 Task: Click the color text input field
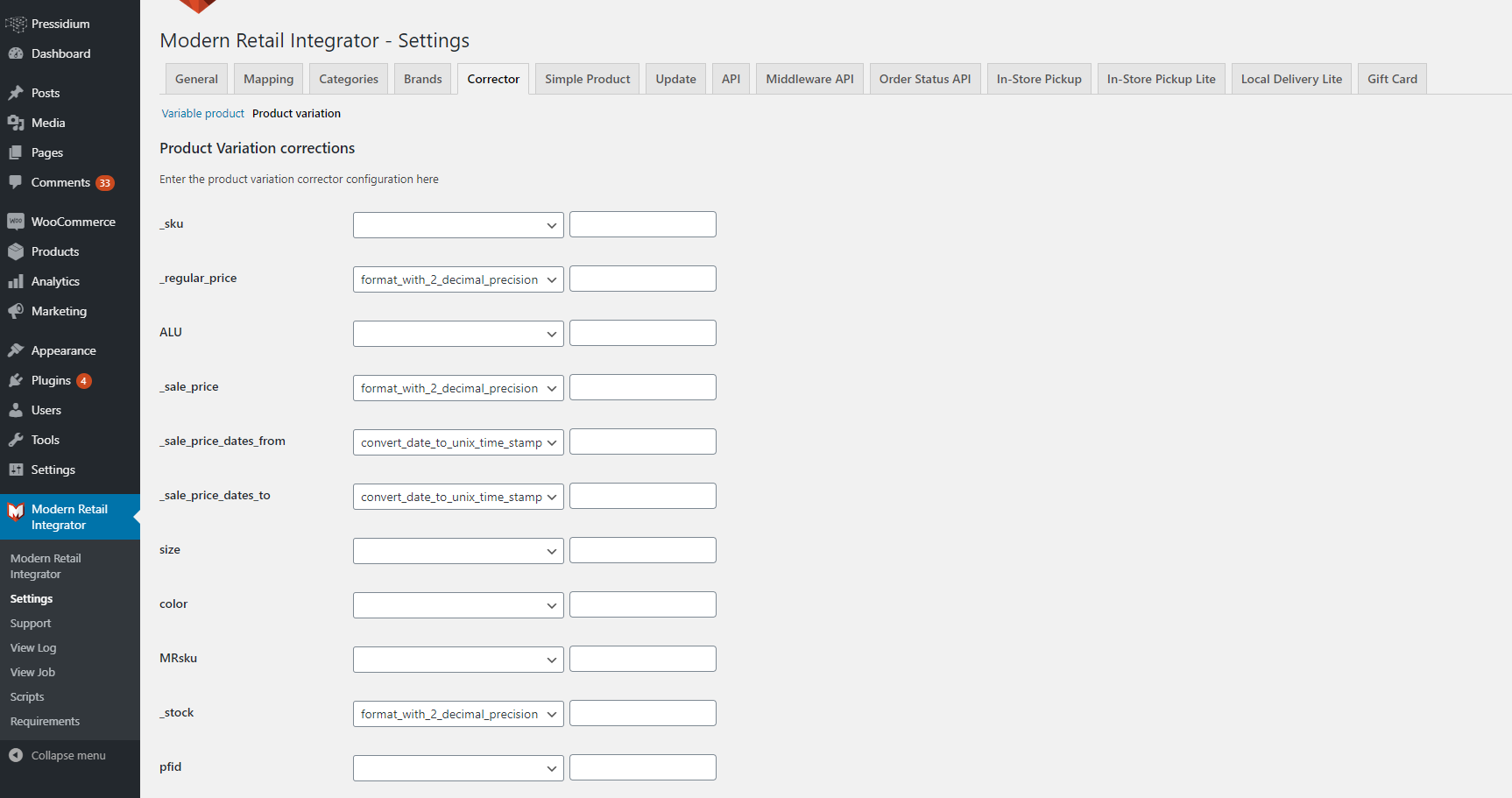click(643, 604)
